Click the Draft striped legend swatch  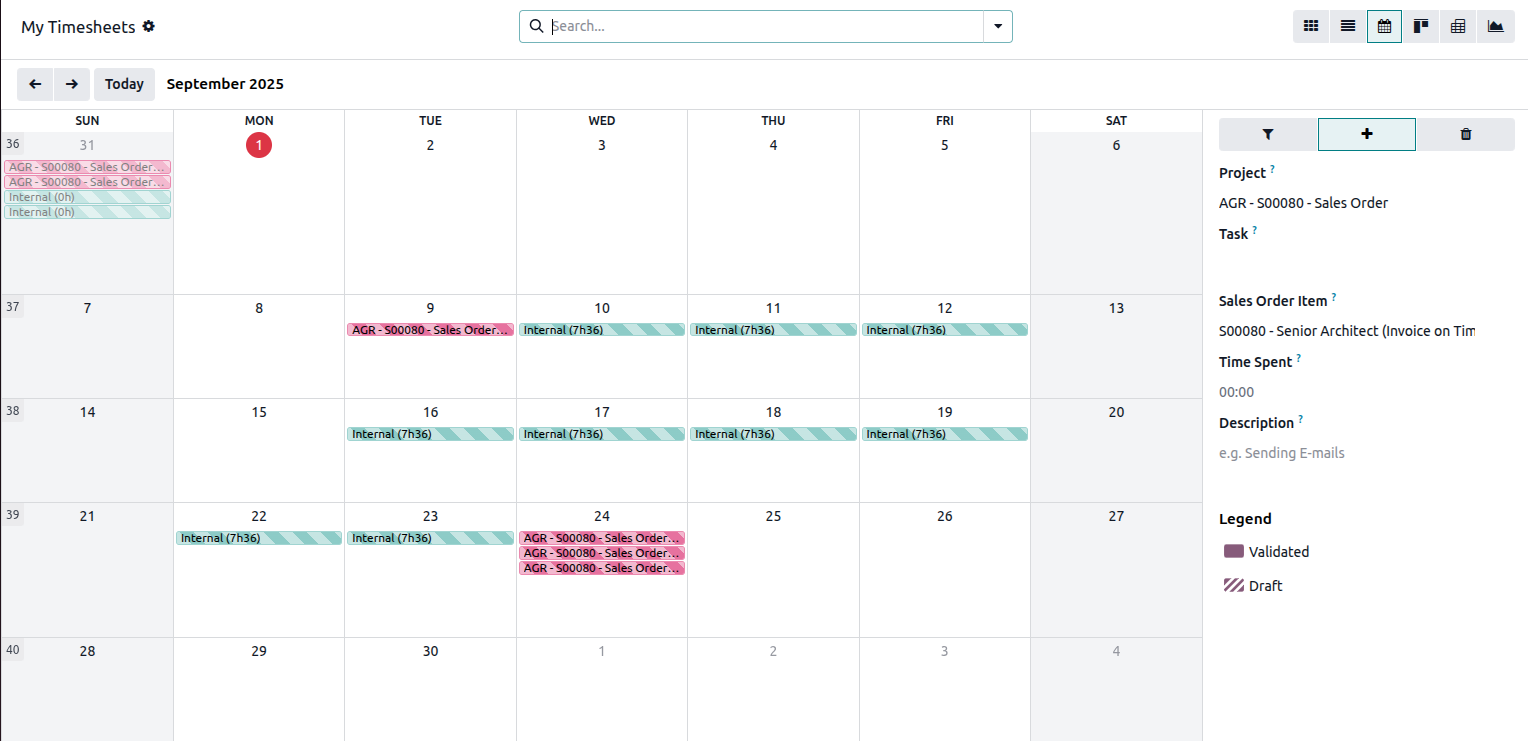pos(1234,585)
